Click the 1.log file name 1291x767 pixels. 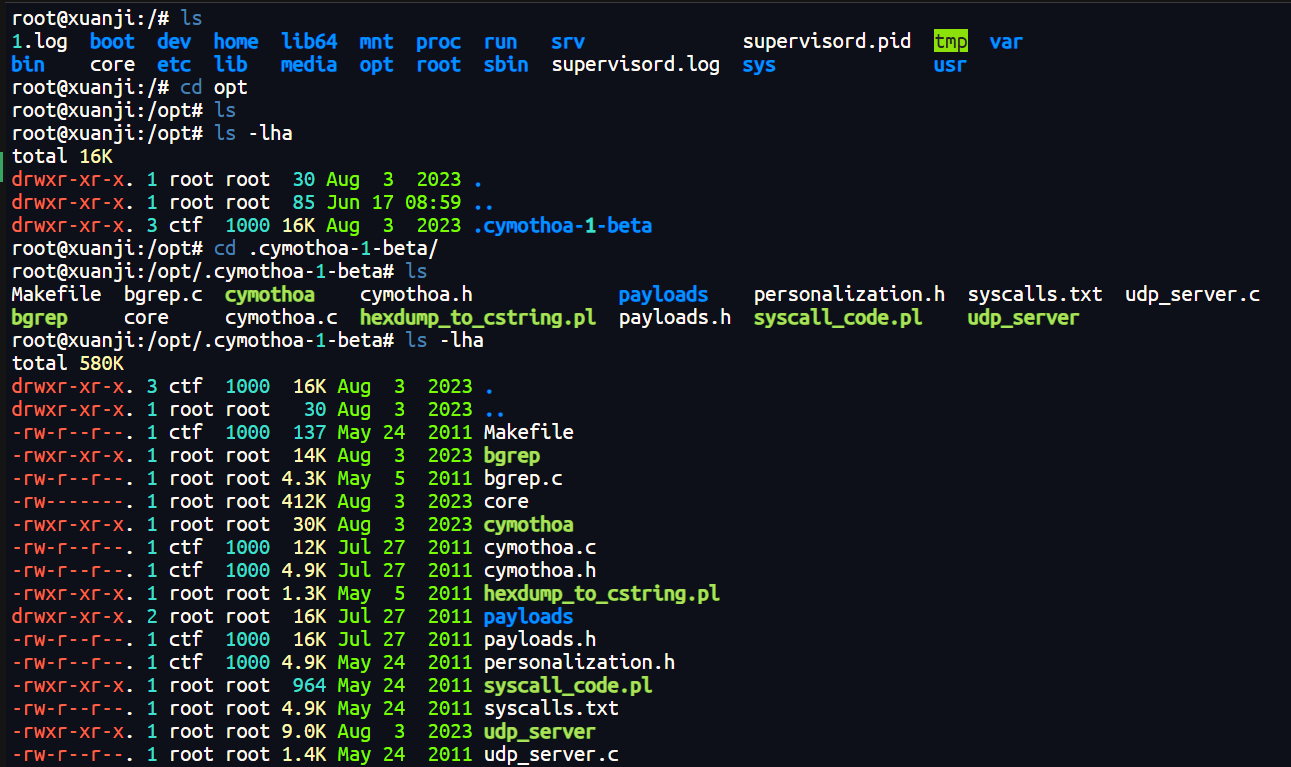tap(39, 42)
